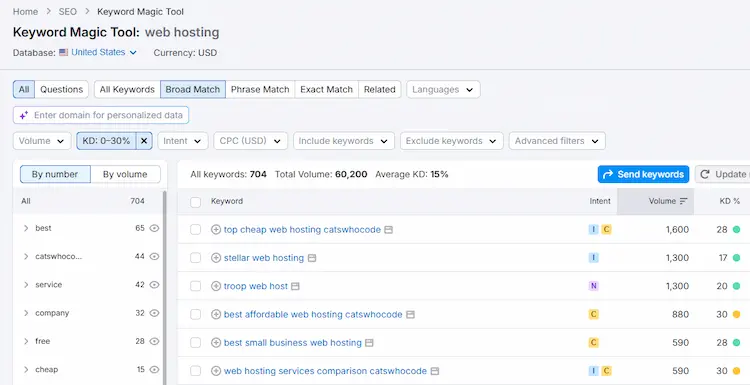Toggle eye icon for 'best' group
Image resolution: width=750 pixels, height=385 pixels.
point(154,228)
